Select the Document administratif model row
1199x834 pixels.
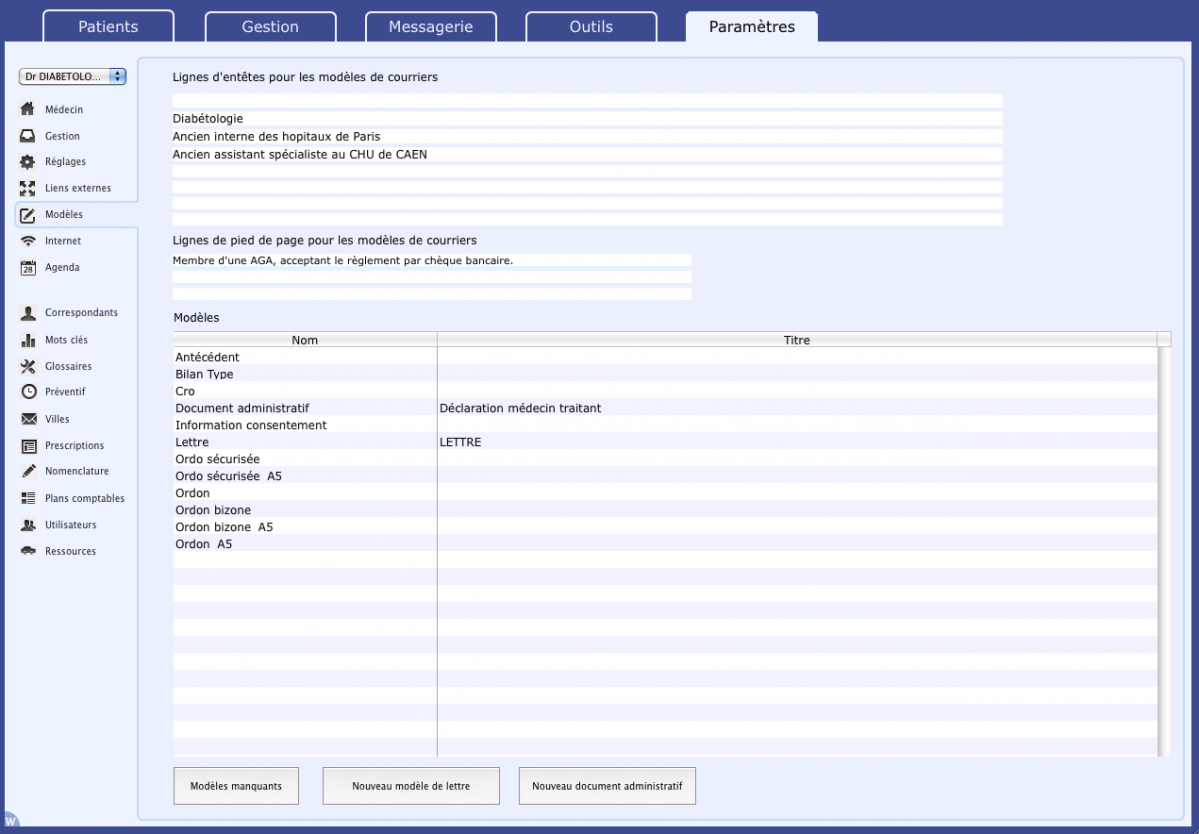(x=665, y=408)
